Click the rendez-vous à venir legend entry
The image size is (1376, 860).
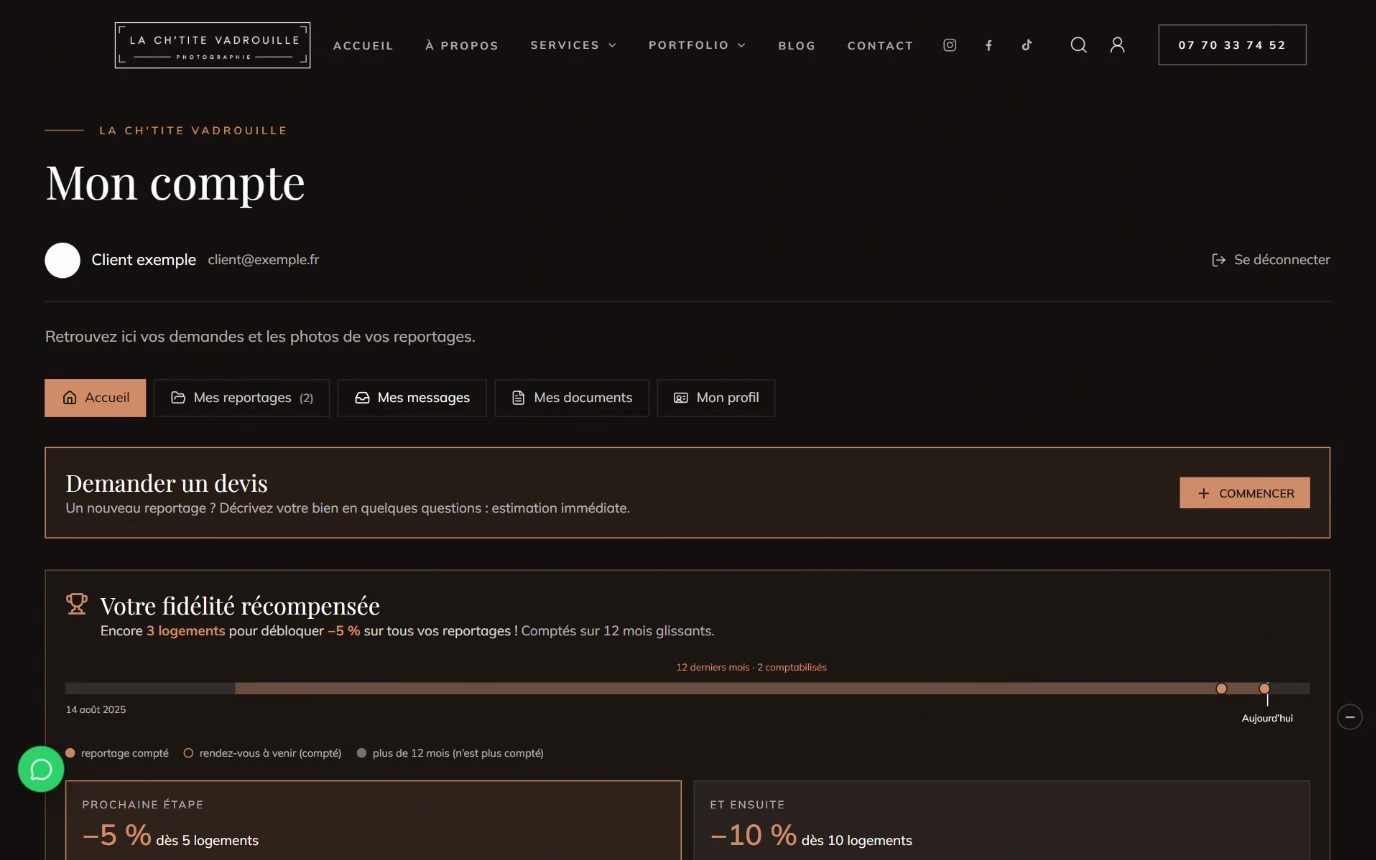click(x=262, y=753)
